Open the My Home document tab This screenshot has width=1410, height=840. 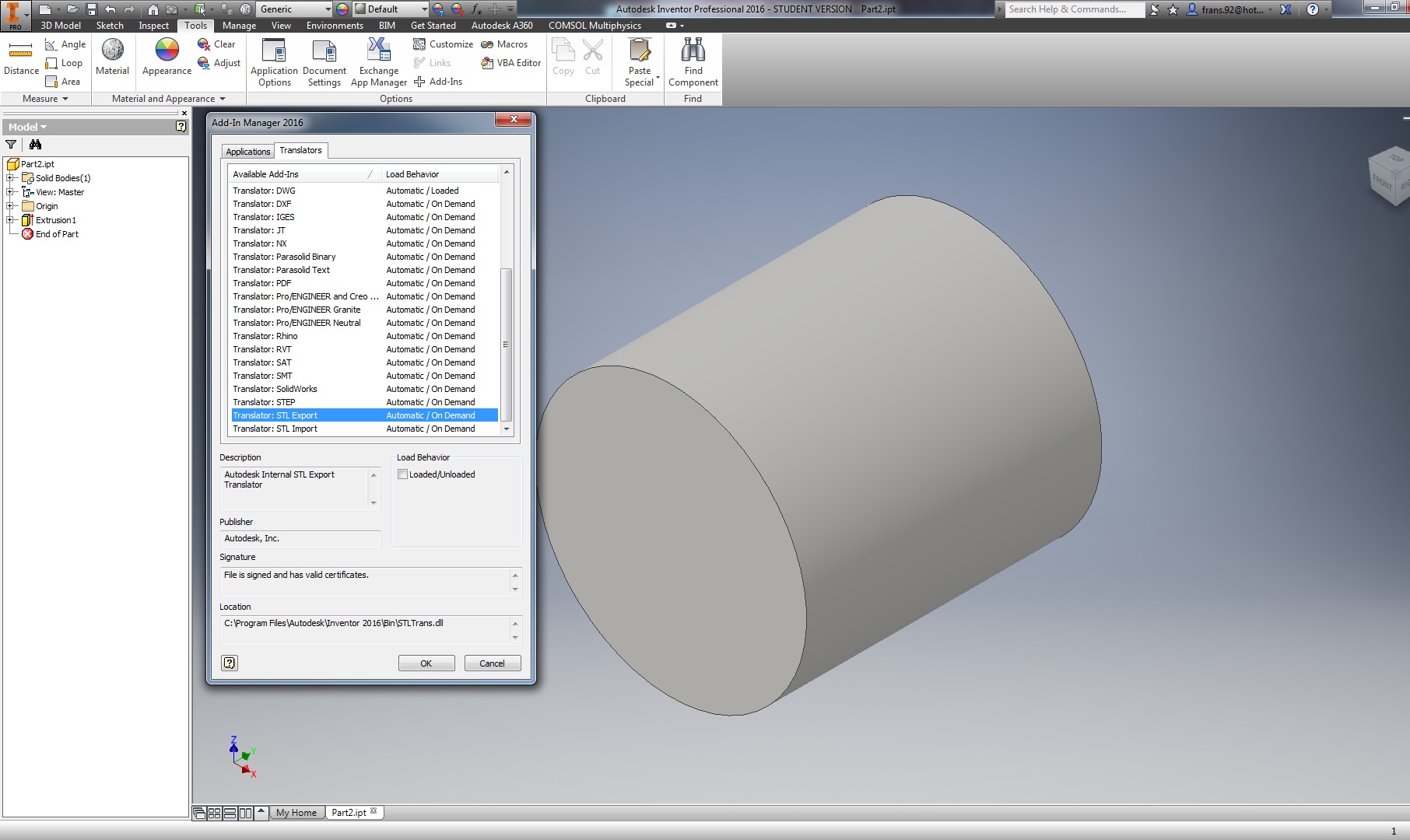tap(296, 813)
